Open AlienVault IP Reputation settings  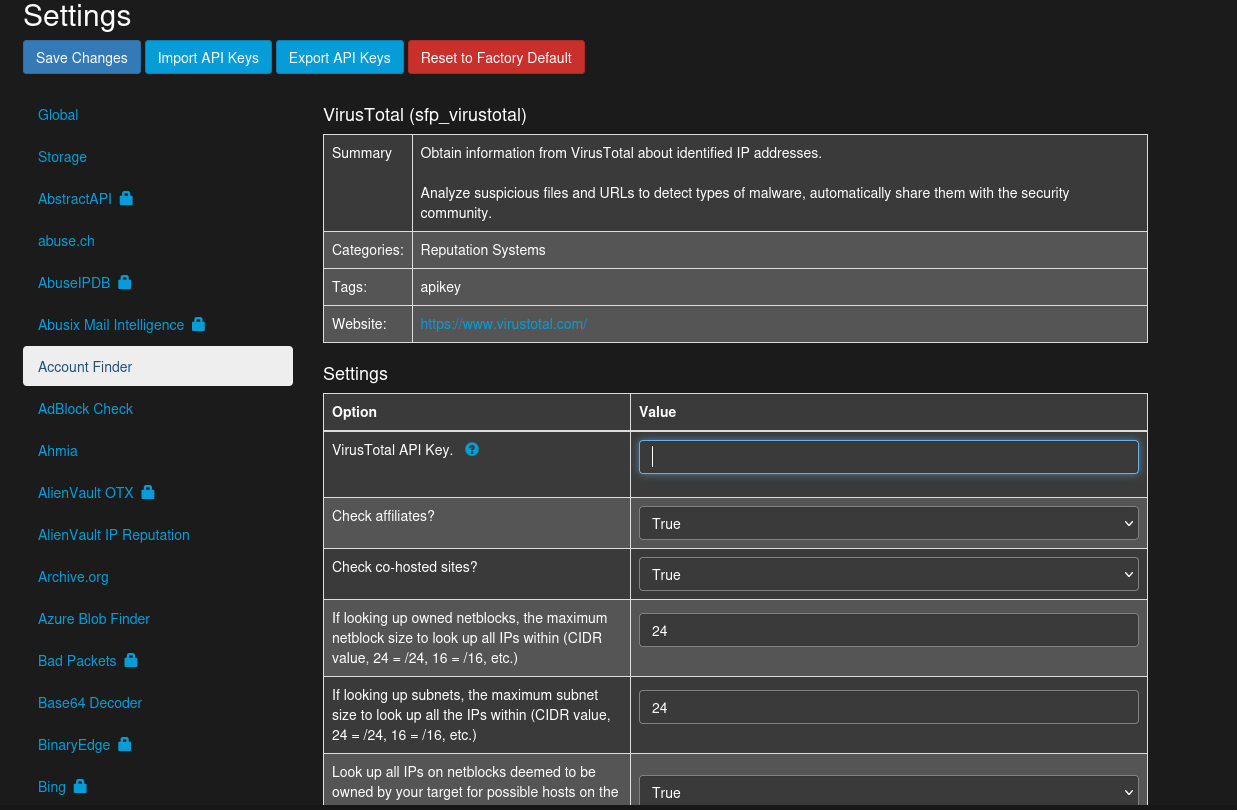click(114, 535)
